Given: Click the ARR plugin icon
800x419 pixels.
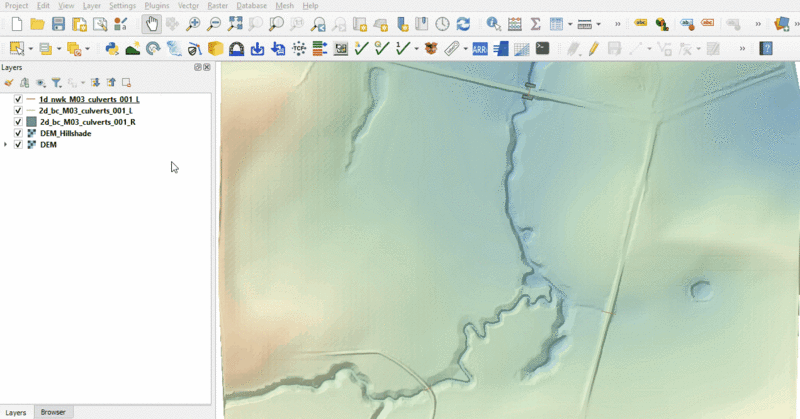Looking at the screenshot, I should click(x=480, y=48).
